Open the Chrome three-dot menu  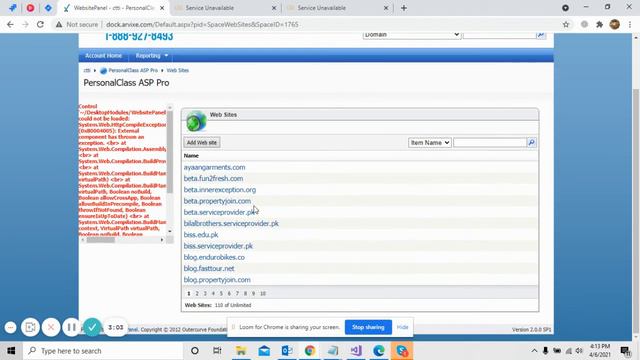(x=630, y=24)
